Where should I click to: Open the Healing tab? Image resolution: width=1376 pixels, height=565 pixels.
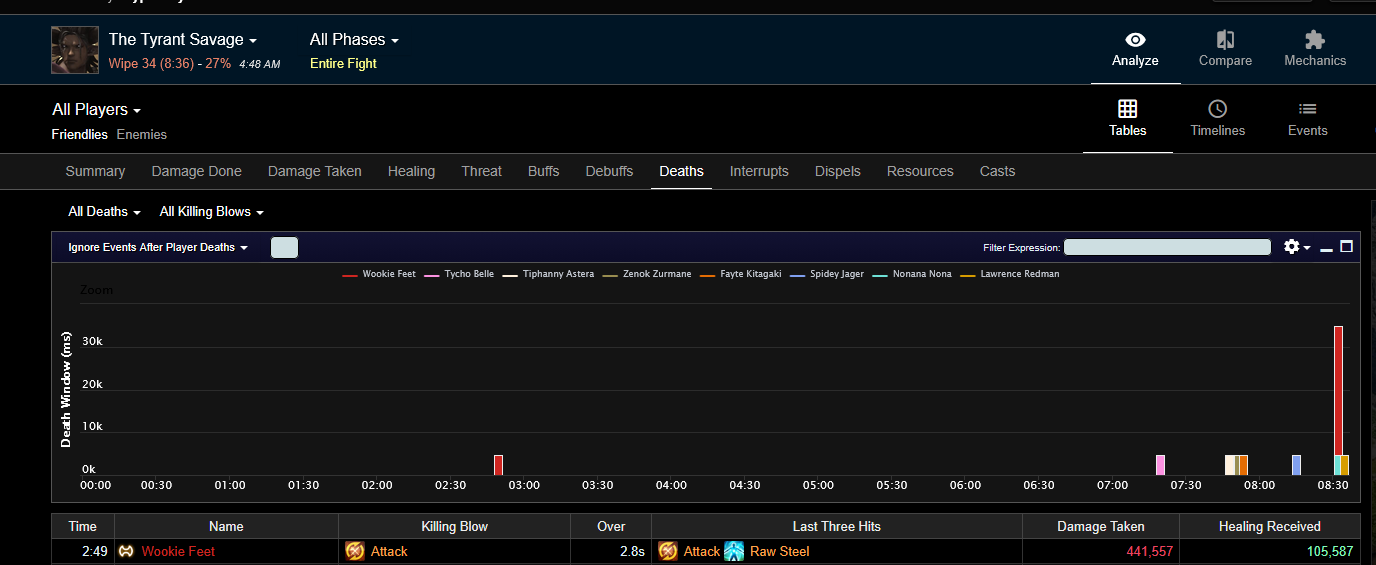(411, 171)
